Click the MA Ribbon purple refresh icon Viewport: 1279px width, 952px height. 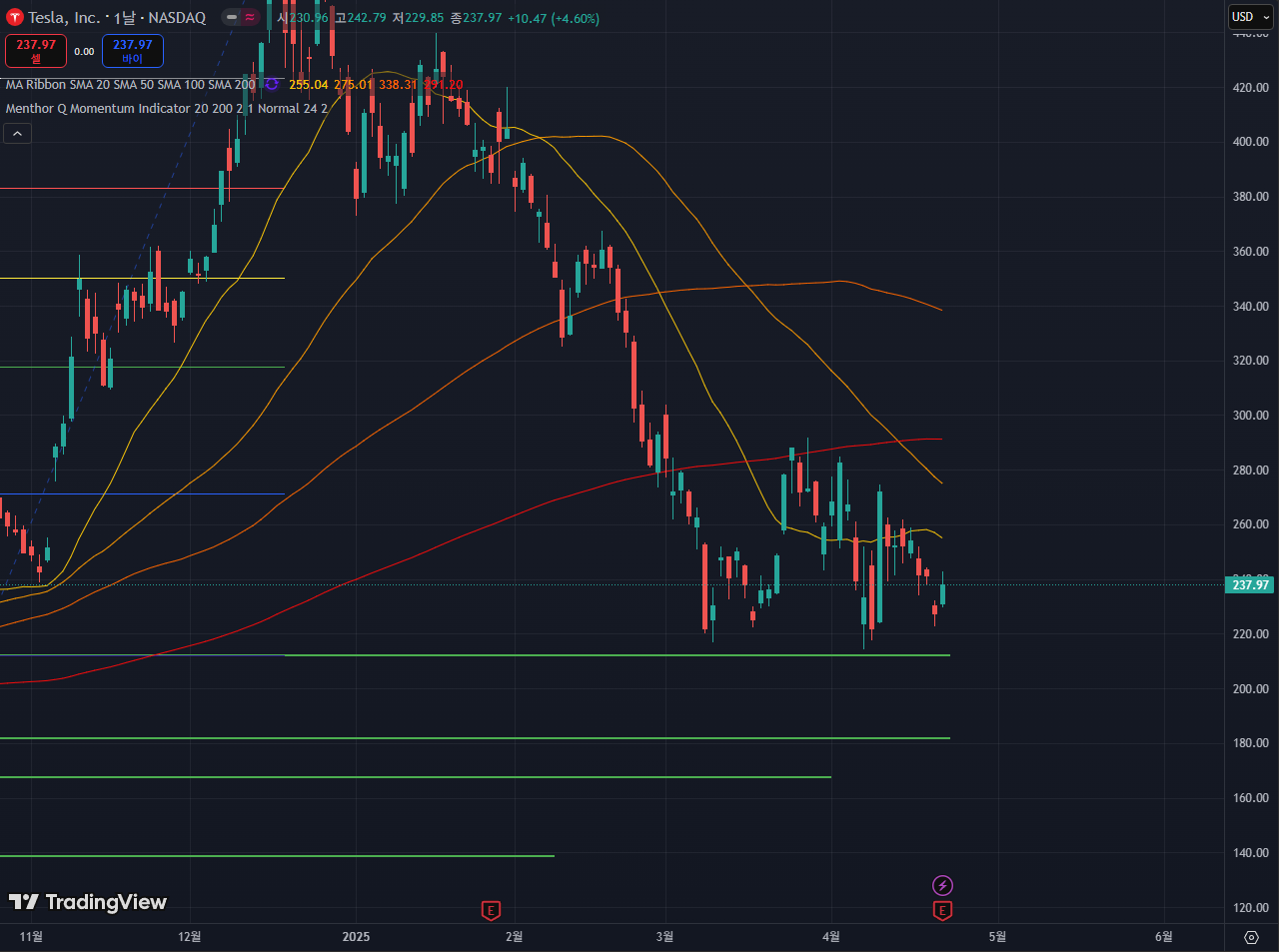tap(272, 85)
